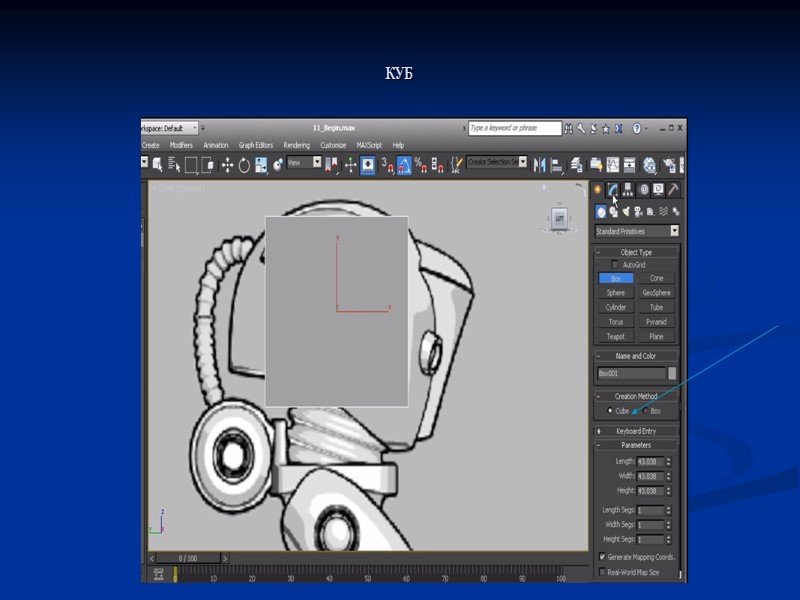The height and width of the screenshot is (600, 800).
Task: Select the Geometry category icon
Action: [x=601, y=211]
